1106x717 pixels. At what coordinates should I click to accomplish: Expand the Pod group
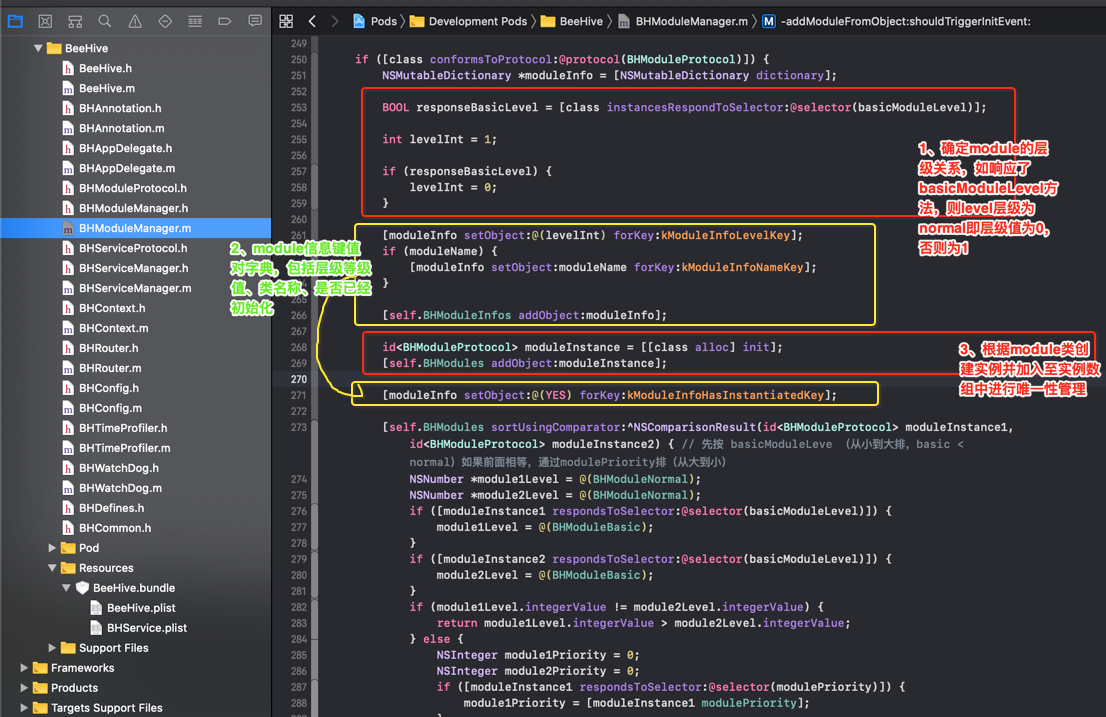click(x=52, y=548)
